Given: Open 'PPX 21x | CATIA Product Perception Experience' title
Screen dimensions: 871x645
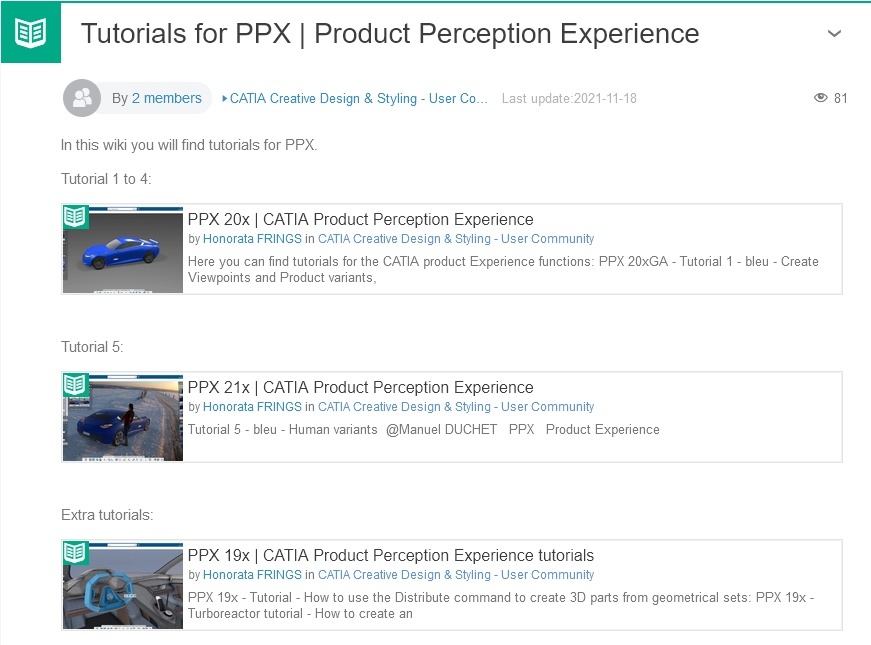Looking at the screenshot, I should pos(360,387).
